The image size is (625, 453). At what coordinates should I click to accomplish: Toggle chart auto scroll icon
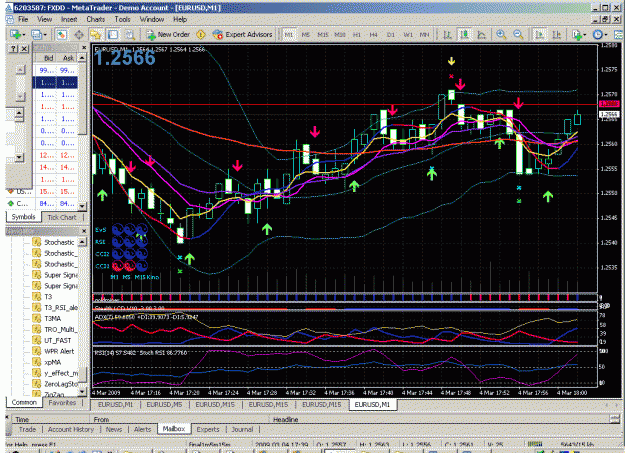[539, 35]
